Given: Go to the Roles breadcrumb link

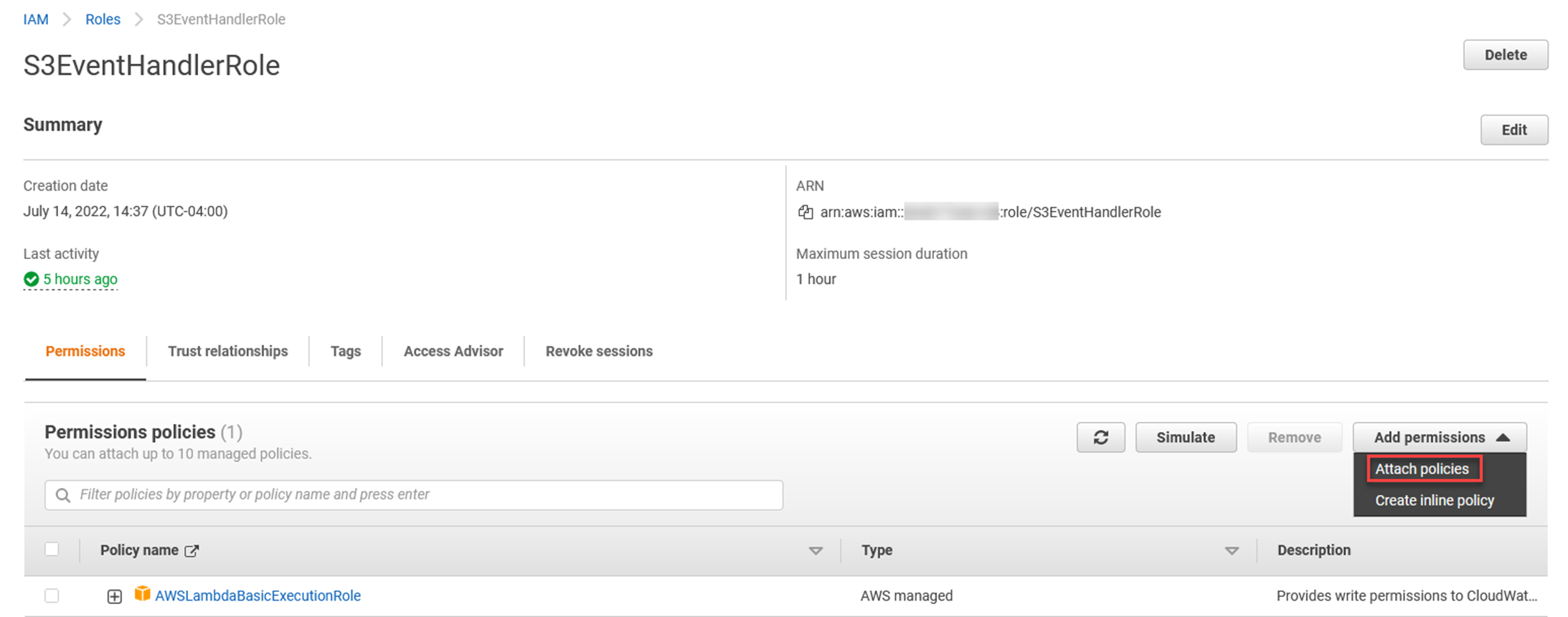Looking at the screenshot, I should pyautogui.click(x=103, y=19).
